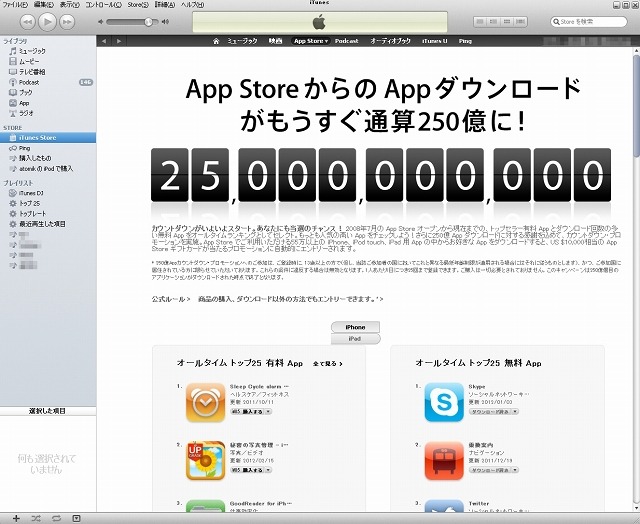
Task: Focus the Store search field
Action: [589, 22]
